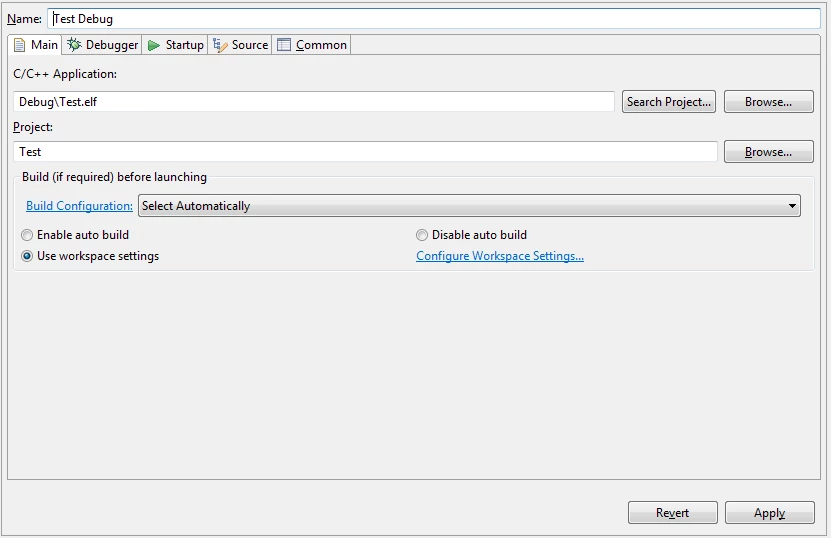The width and height of the screenshot is (831, 538).
Task: Switch to the Debugger tab
Action: click(x=102, y=45)
